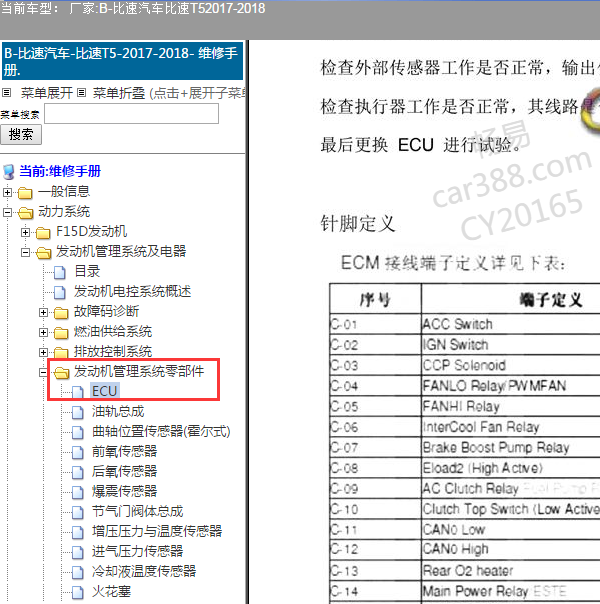
Task: Open the 爆震传感器 page
Action: 124,492
